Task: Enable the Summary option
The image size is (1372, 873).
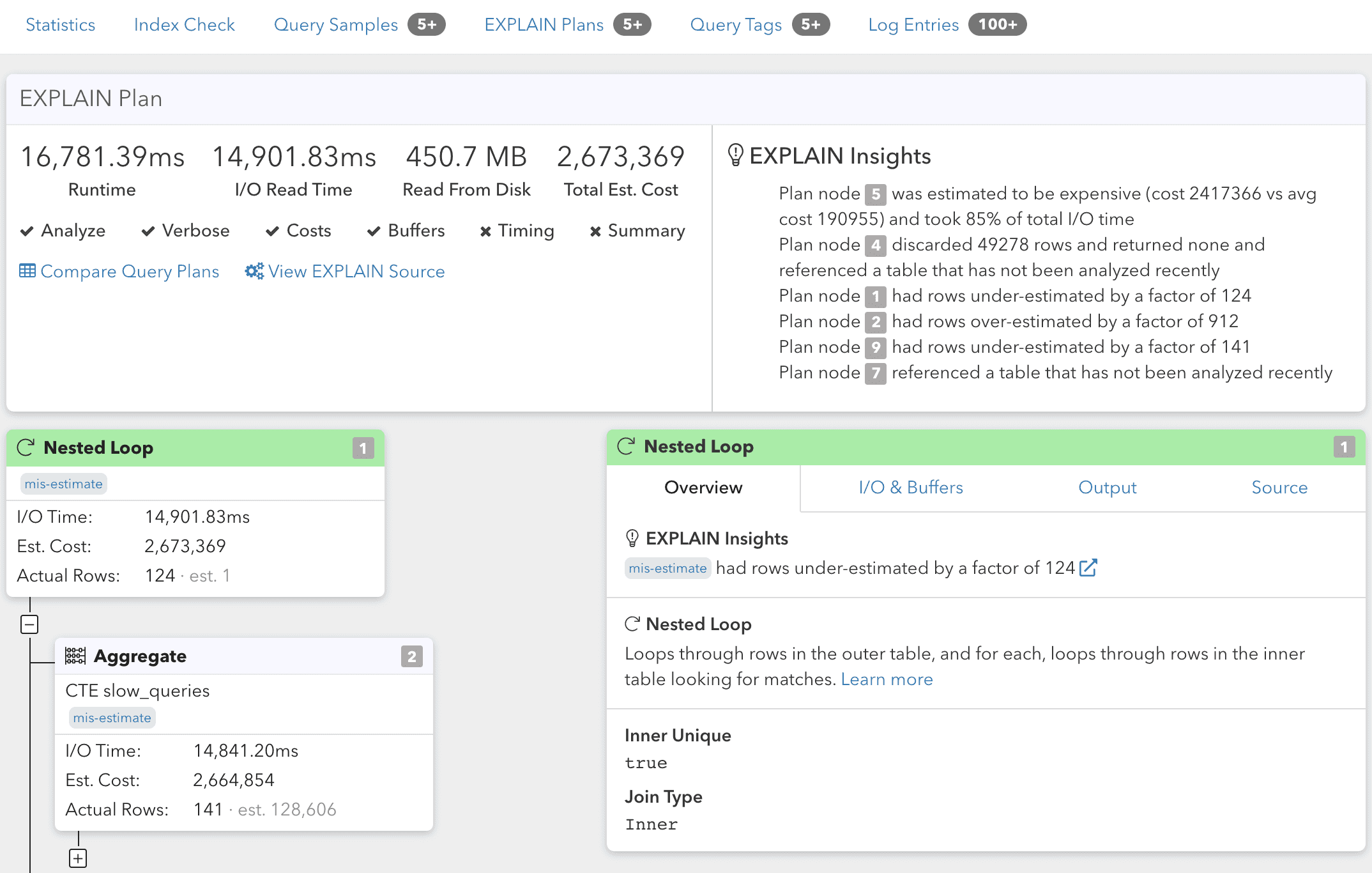Action: [x=636, y=231]
